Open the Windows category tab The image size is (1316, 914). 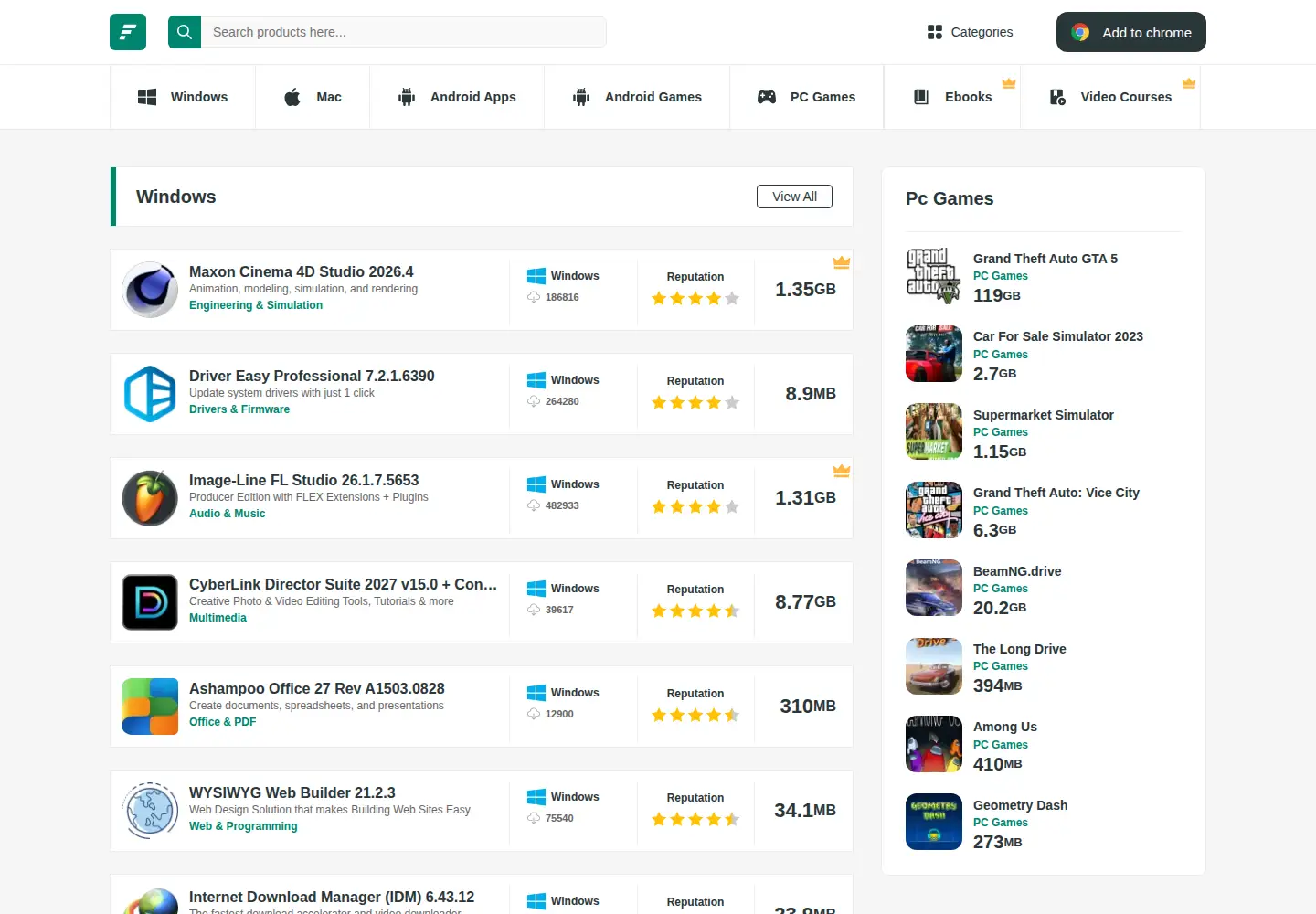[x=183, y=97]
